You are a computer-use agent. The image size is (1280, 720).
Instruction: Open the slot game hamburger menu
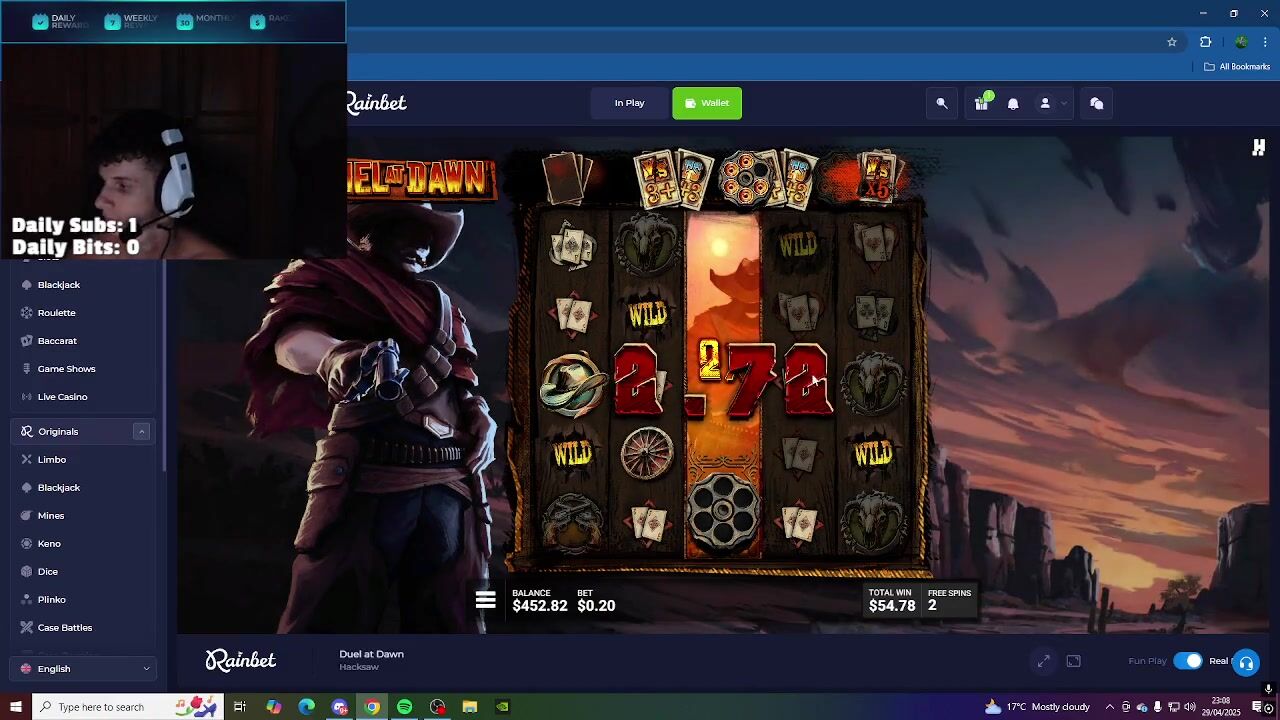pos(485,600)
